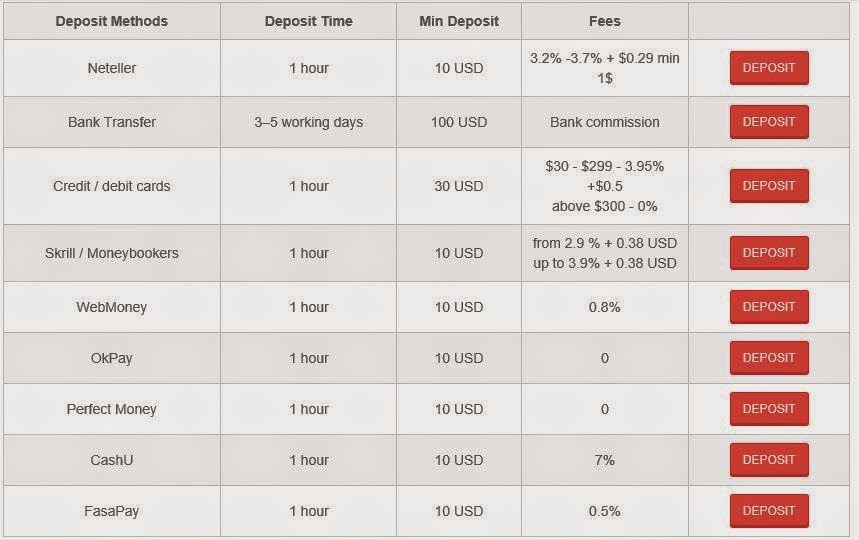Click the Fees column header
The image size is (859, 540).
(605, 21)
